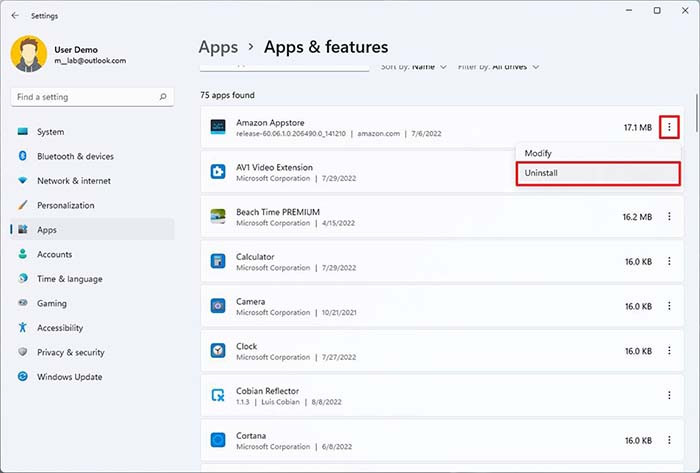Focus the Find a setting search box
Screen dimensions: 700x473
coord(92,97)
